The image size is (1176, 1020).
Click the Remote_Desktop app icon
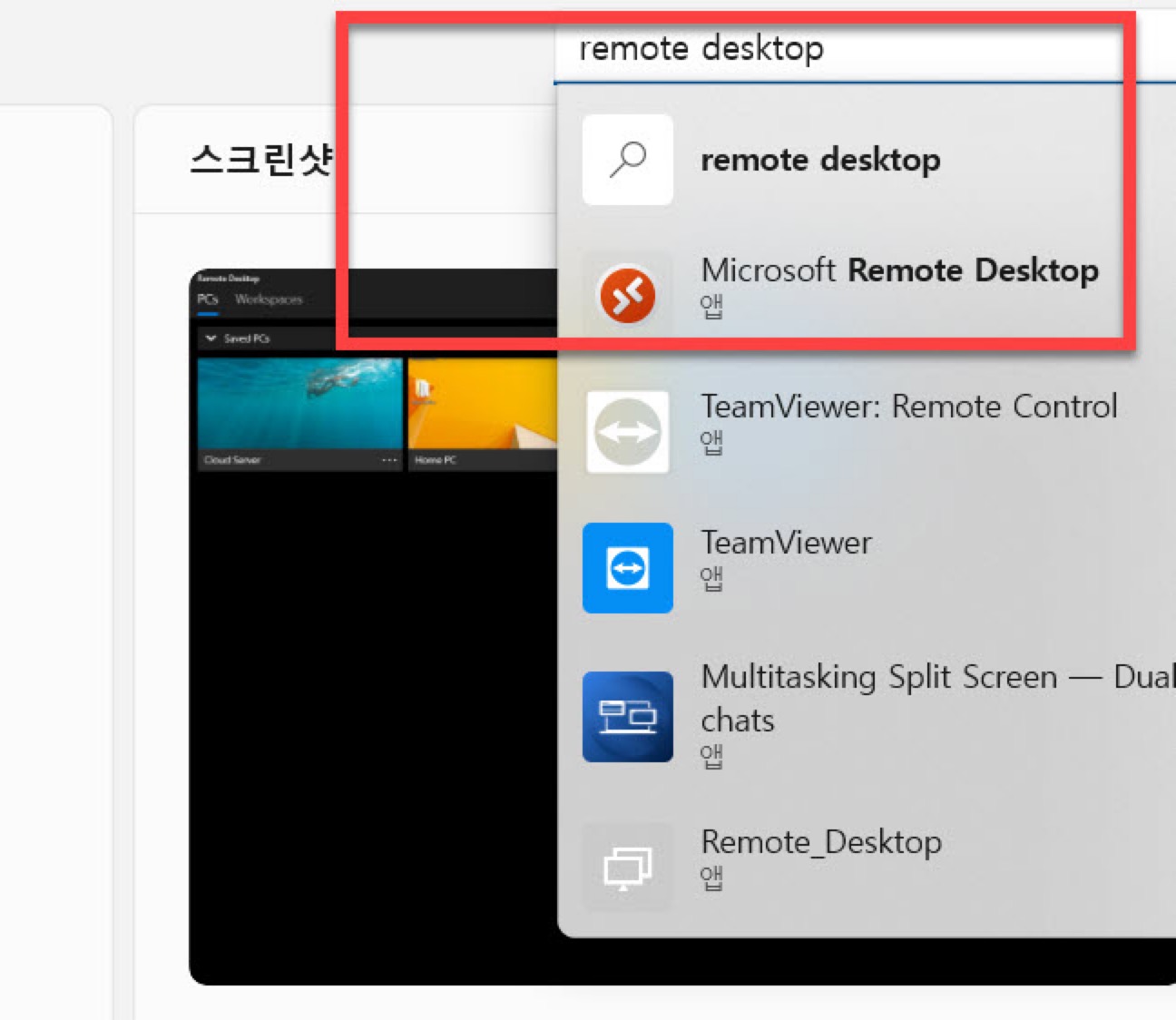tap(628, 868)
